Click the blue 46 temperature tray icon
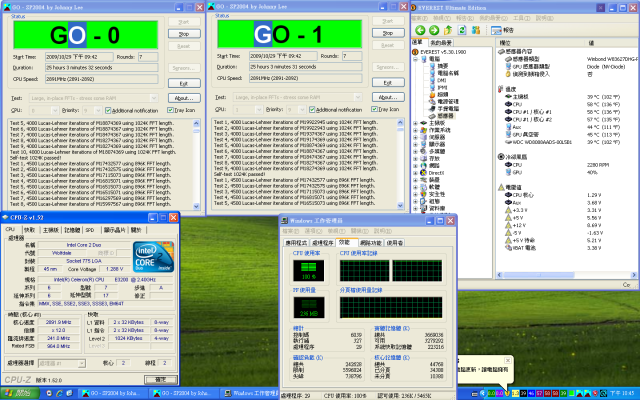640x400 pixels. pos(531,393)
